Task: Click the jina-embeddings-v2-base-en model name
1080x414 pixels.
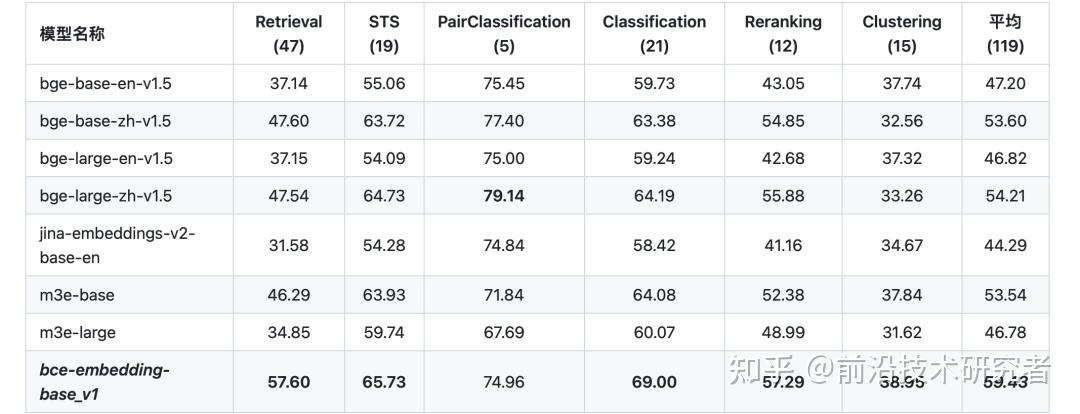Action: [117, 245]
